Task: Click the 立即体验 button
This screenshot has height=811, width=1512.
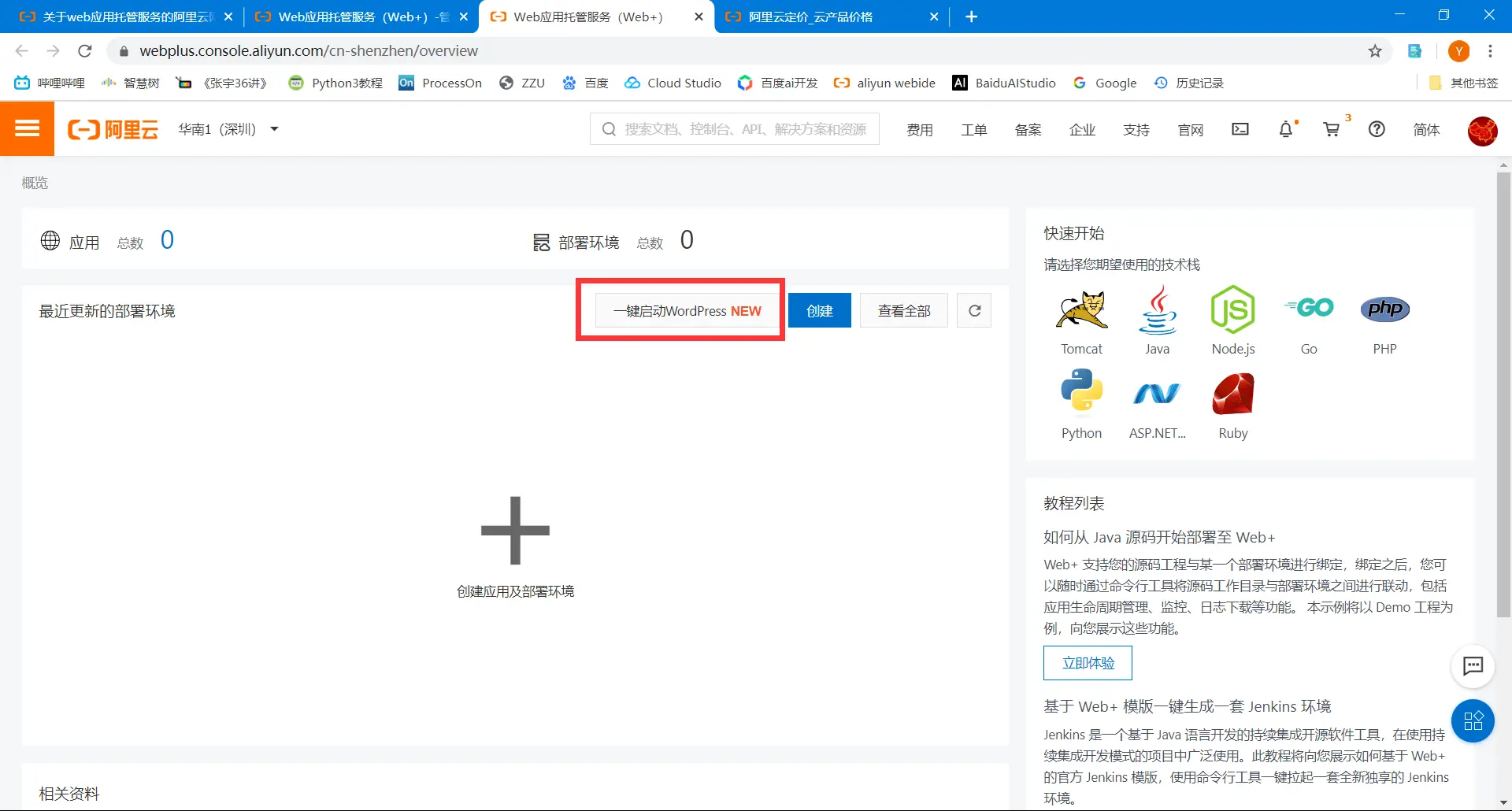Action: (x=1088, y=663)
